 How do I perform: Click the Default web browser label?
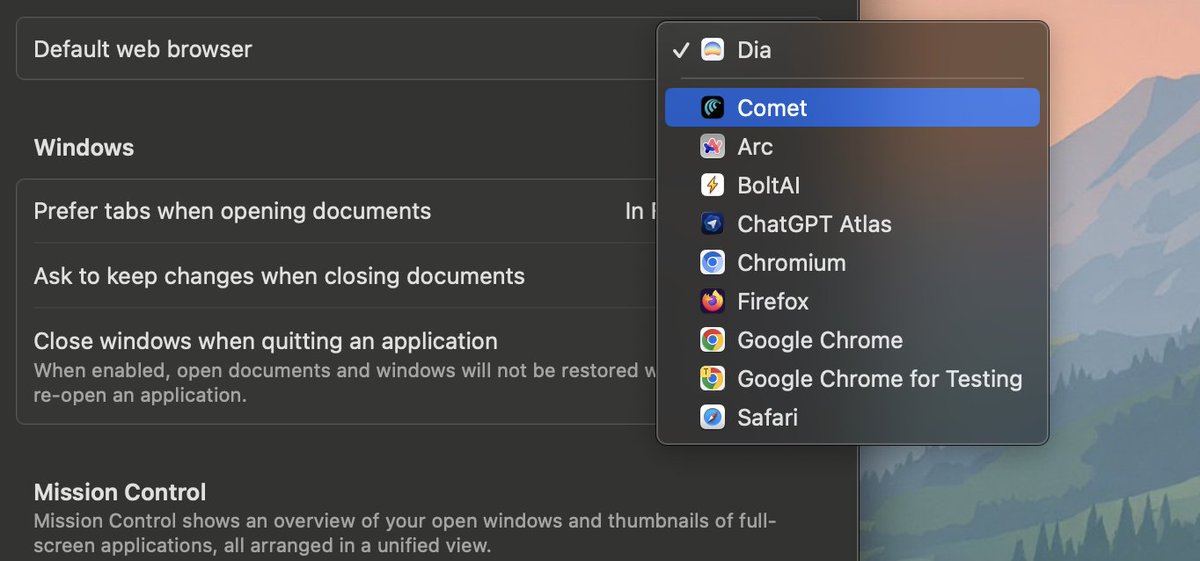tap(143, 48)
